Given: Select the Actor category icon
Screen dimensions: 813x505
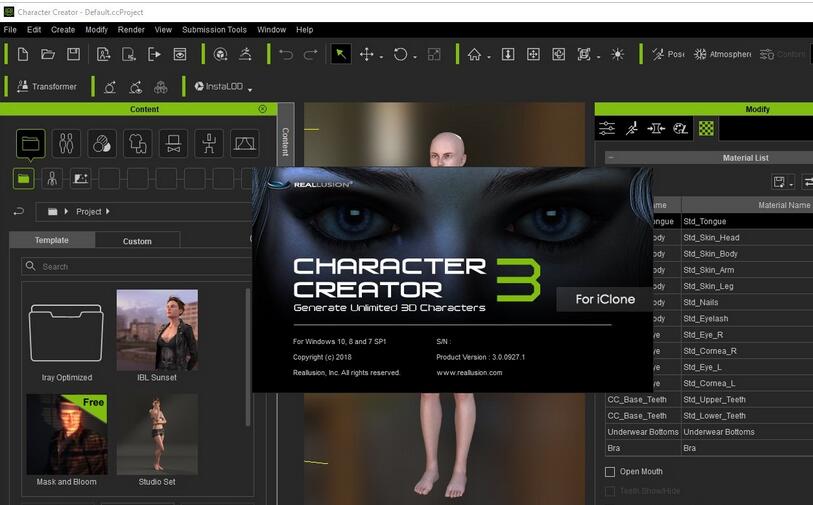Looking at the screenshot, I should tap(66, 143).
